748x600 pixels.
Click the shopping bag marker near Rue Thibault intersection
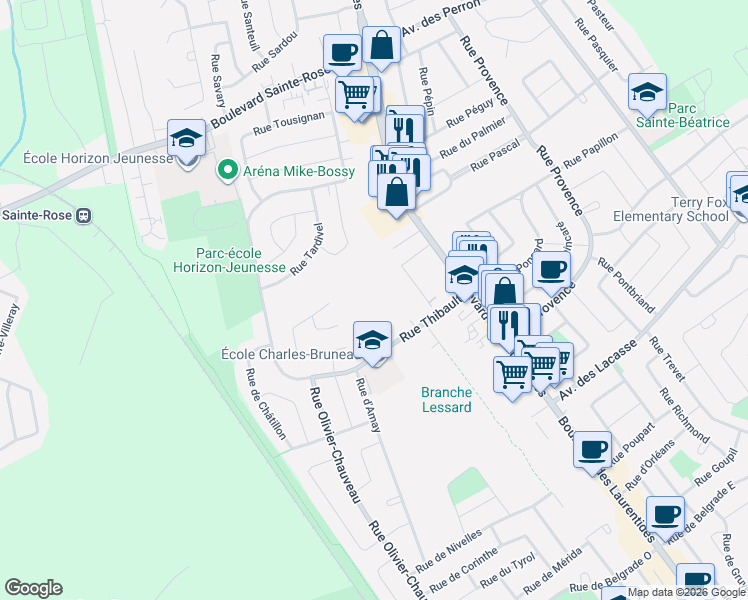pos(504,290)
